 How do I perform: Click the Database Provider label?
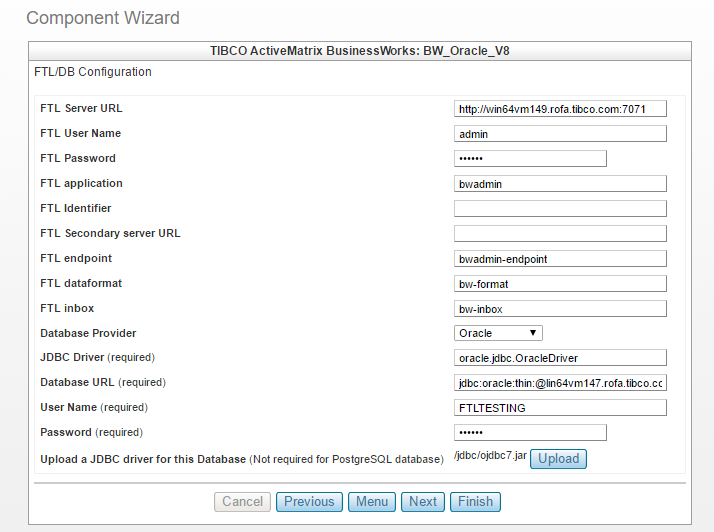click(88, 333)
